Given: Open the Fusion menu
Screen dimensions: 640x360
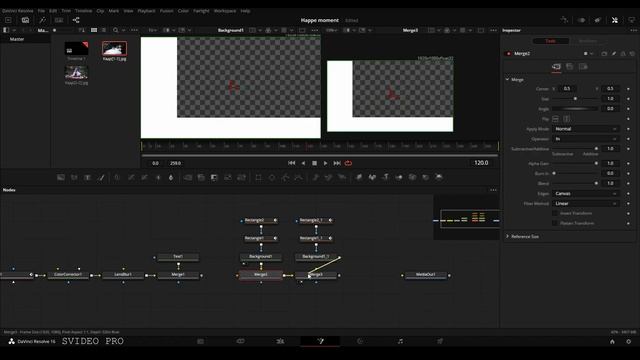Looking at the screenshot, I should [167, 11].
